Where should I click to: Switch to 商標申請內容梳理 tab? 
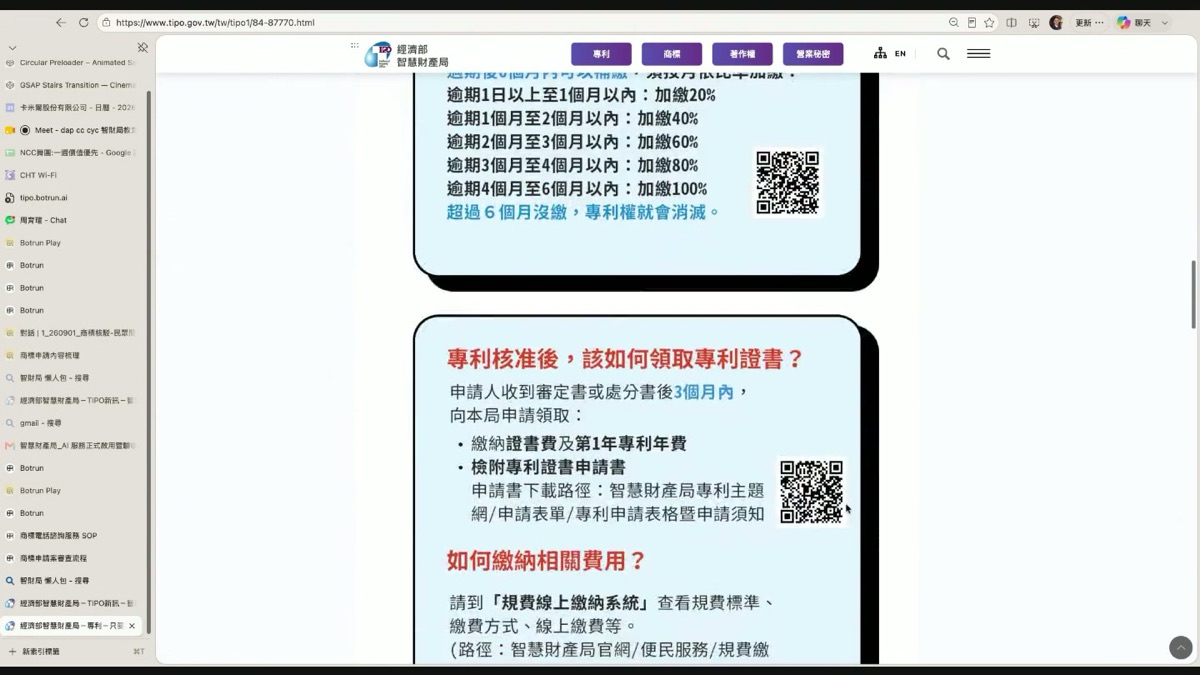tap(72, 355)
